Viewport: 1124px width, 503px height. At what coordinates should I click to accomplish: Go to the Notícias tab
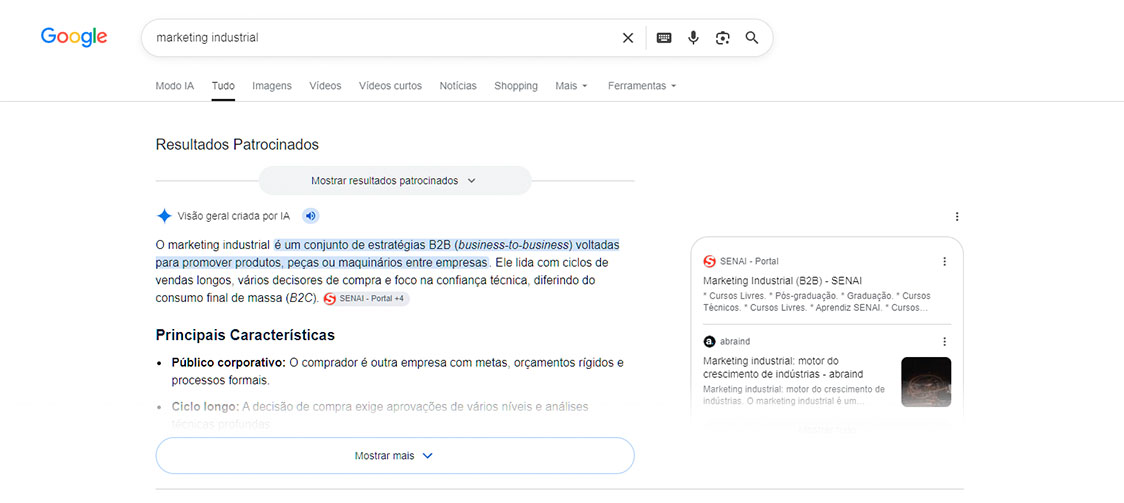[458, 86]
